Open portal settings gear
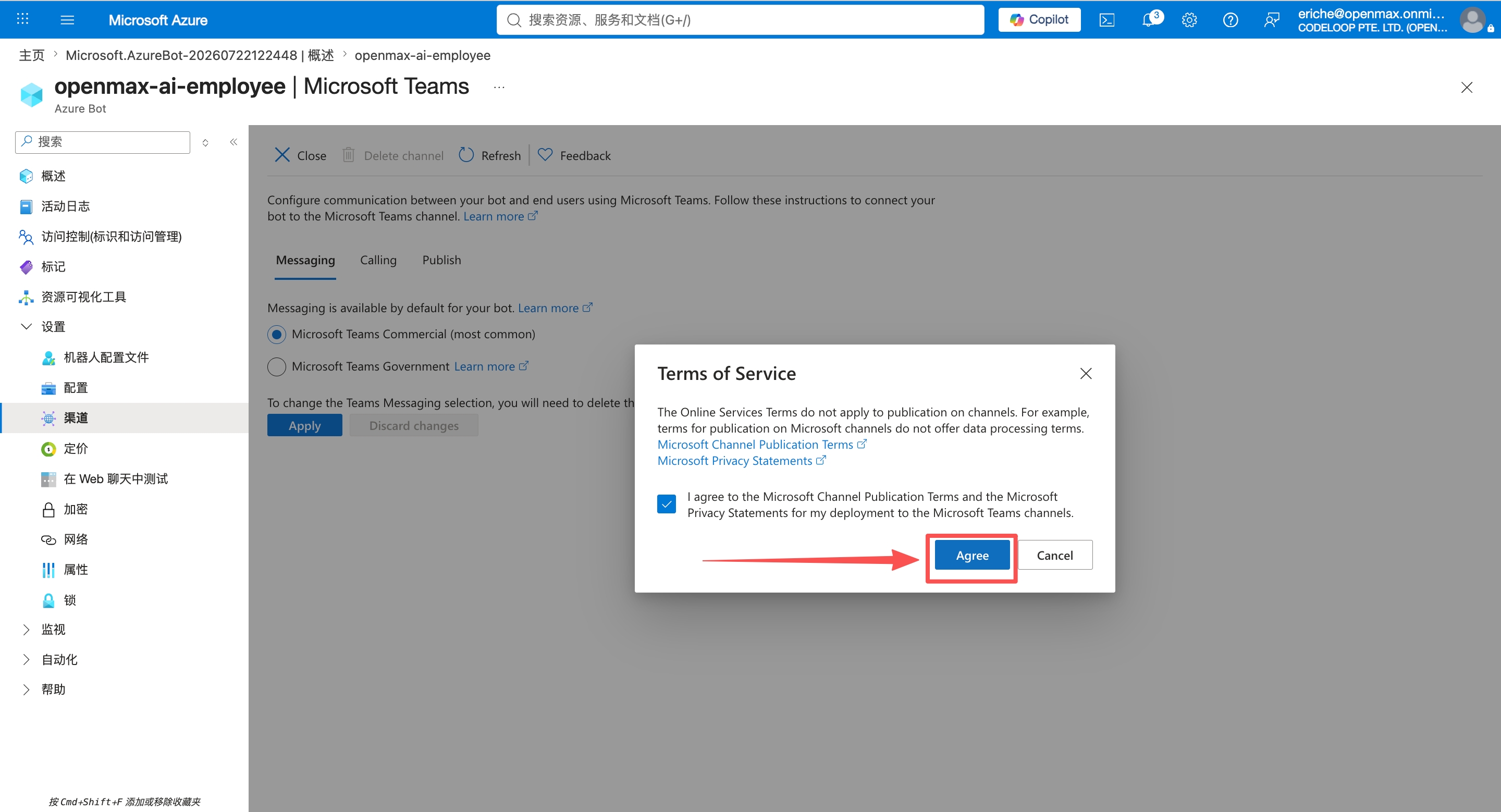Image resolution: width=1501 pixels, height=812 pixels. [1189, 20]
